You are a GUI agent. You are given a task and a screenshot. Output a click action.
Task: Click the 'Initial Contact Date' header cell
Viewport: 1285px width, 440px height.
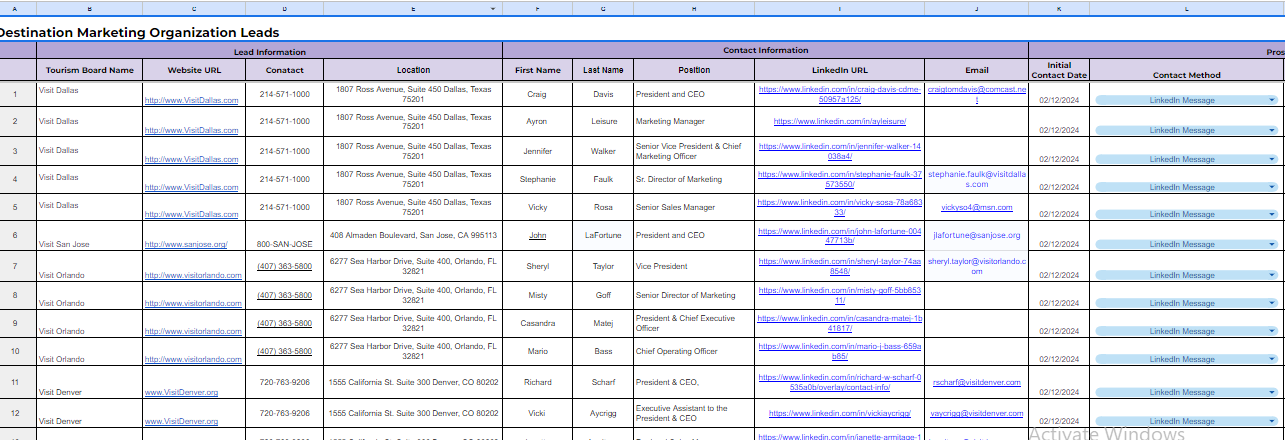(x=1059, y=70)
